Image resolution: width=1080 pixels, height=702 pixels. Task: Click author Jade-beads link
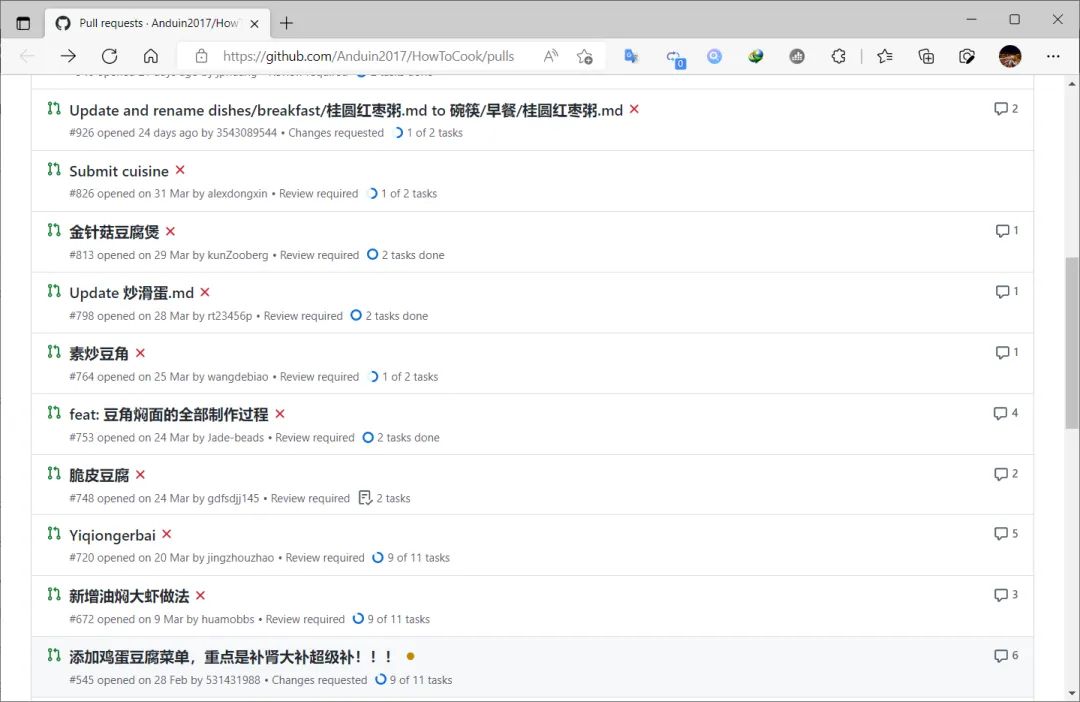pos(236,437)
